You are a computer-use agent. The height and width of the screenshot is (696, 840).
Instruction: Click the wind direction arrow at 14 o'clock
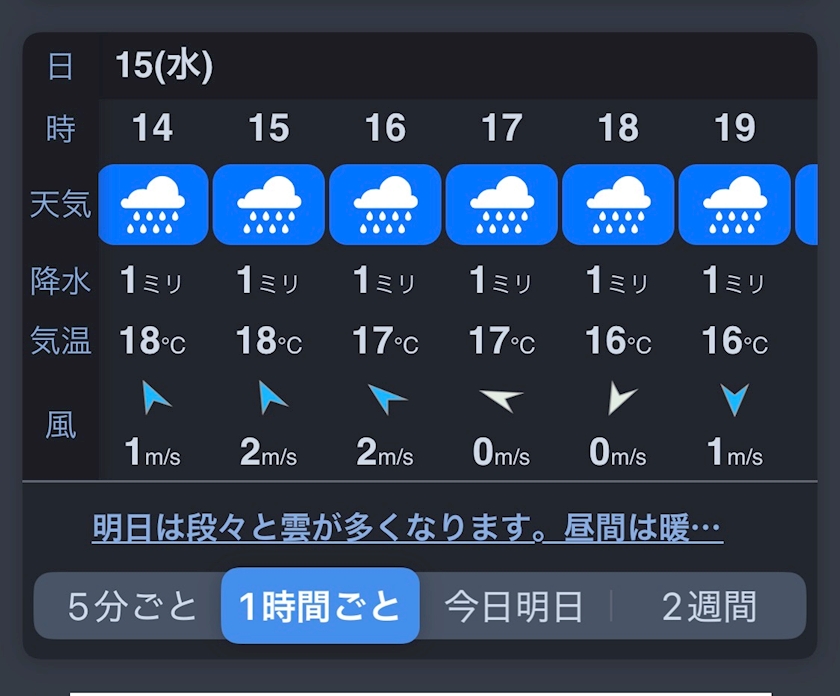point(155,399)
